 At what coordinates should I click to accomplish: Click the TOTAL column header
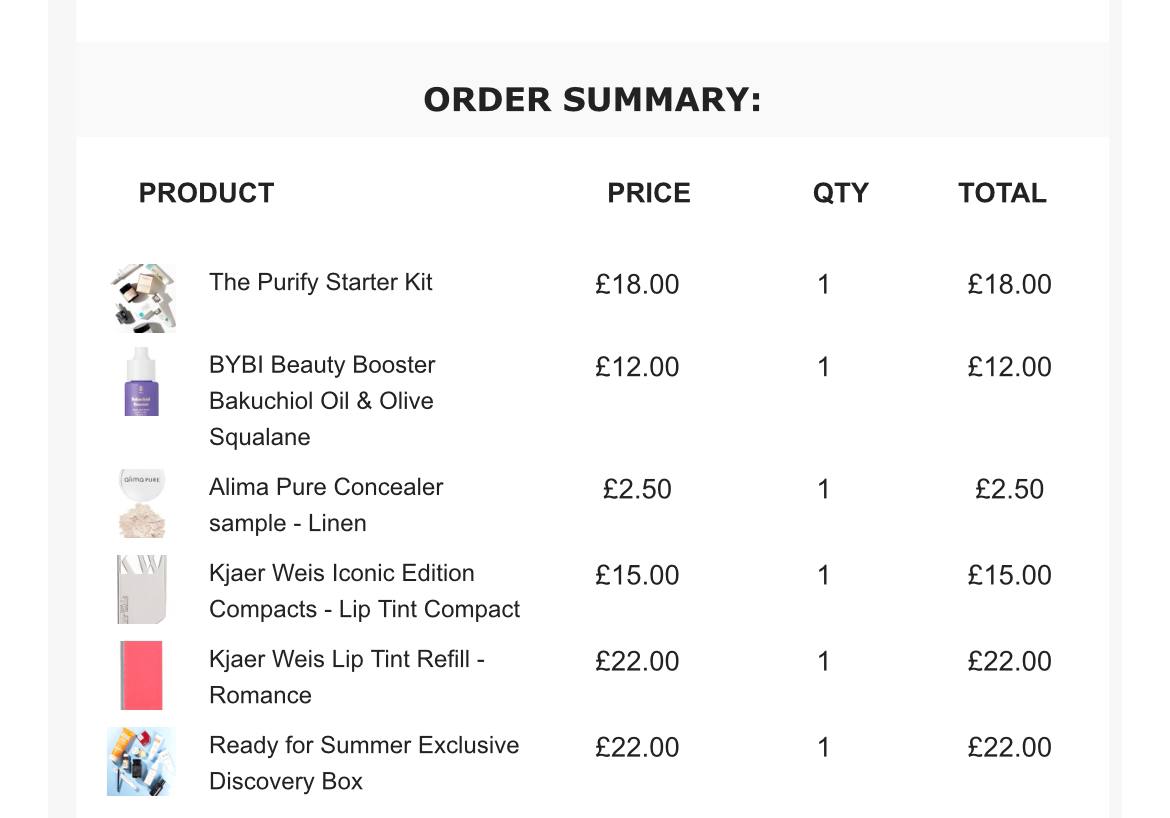pyautogui.click(x=1002, y=193)
